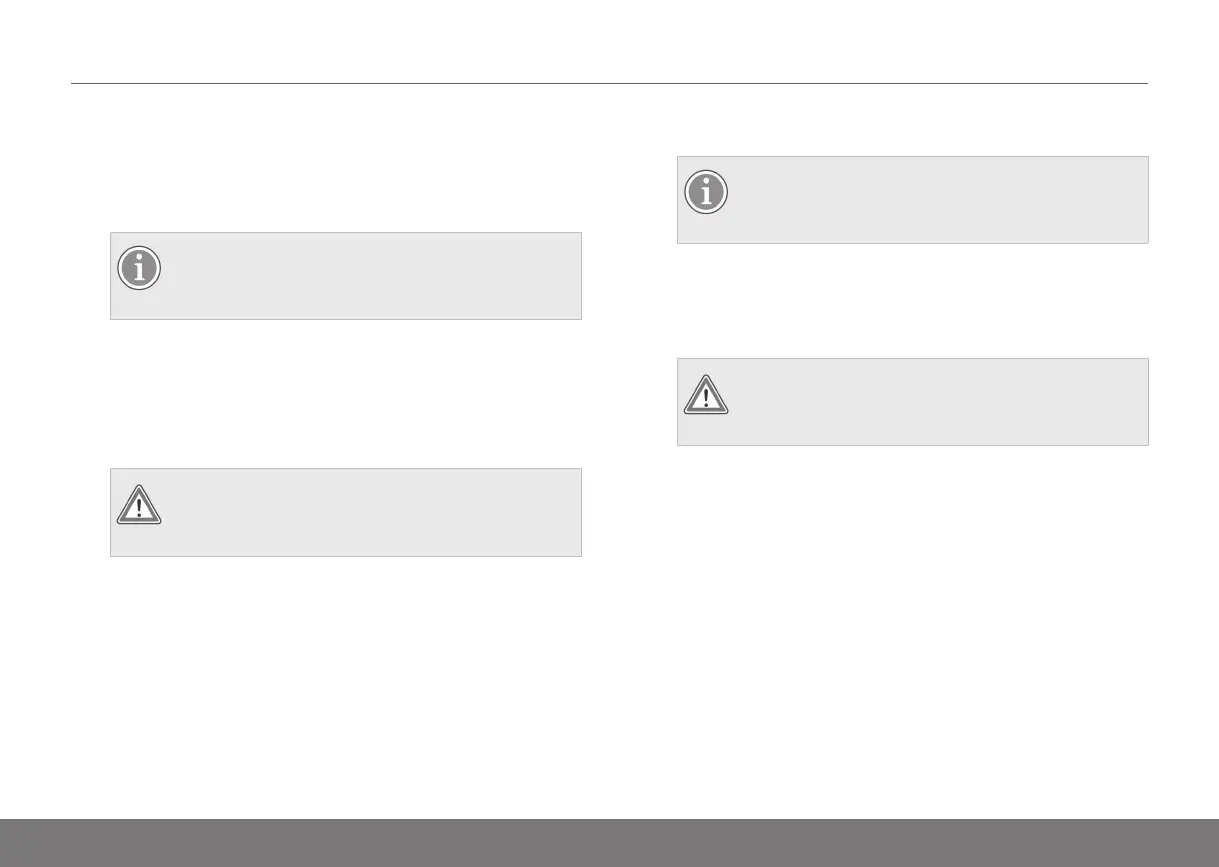This screenshot has width=1219, height=867.
Task: Click the warning triangle in the right column
Action: tap(706, 393)
